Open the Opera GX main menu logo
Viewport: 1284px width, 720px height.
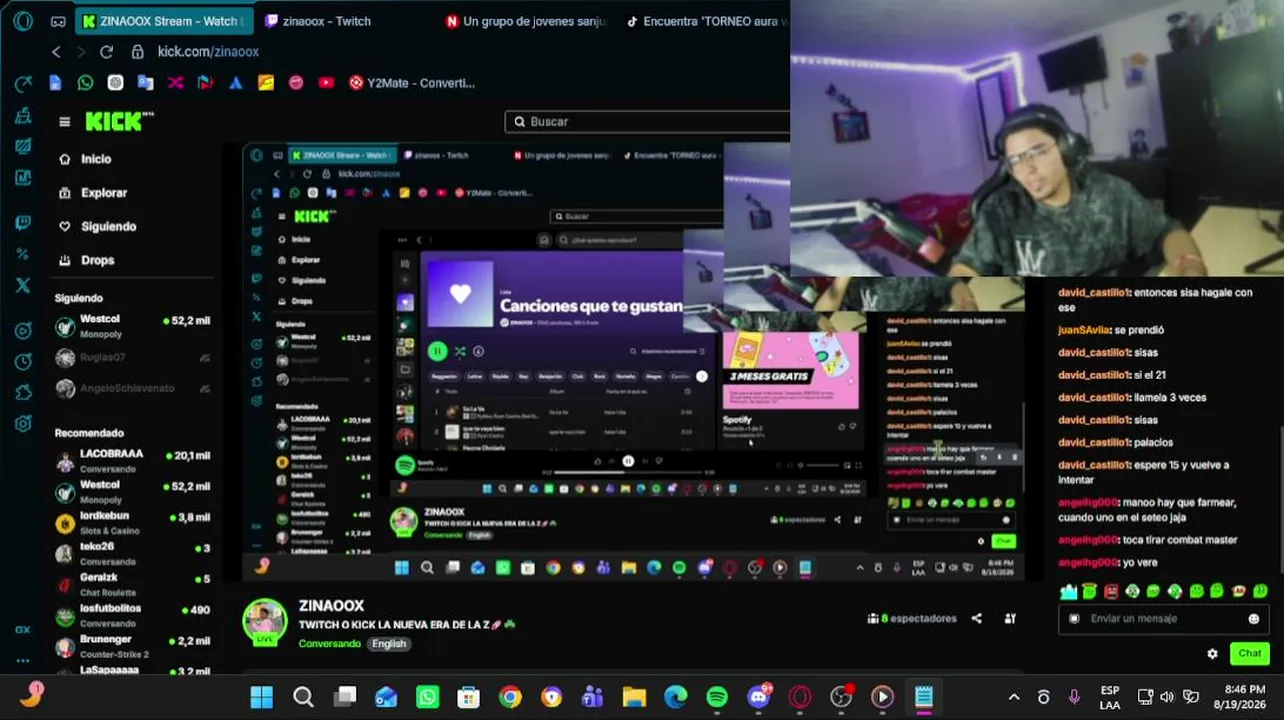pyautogui.click(x=23, y=20)
